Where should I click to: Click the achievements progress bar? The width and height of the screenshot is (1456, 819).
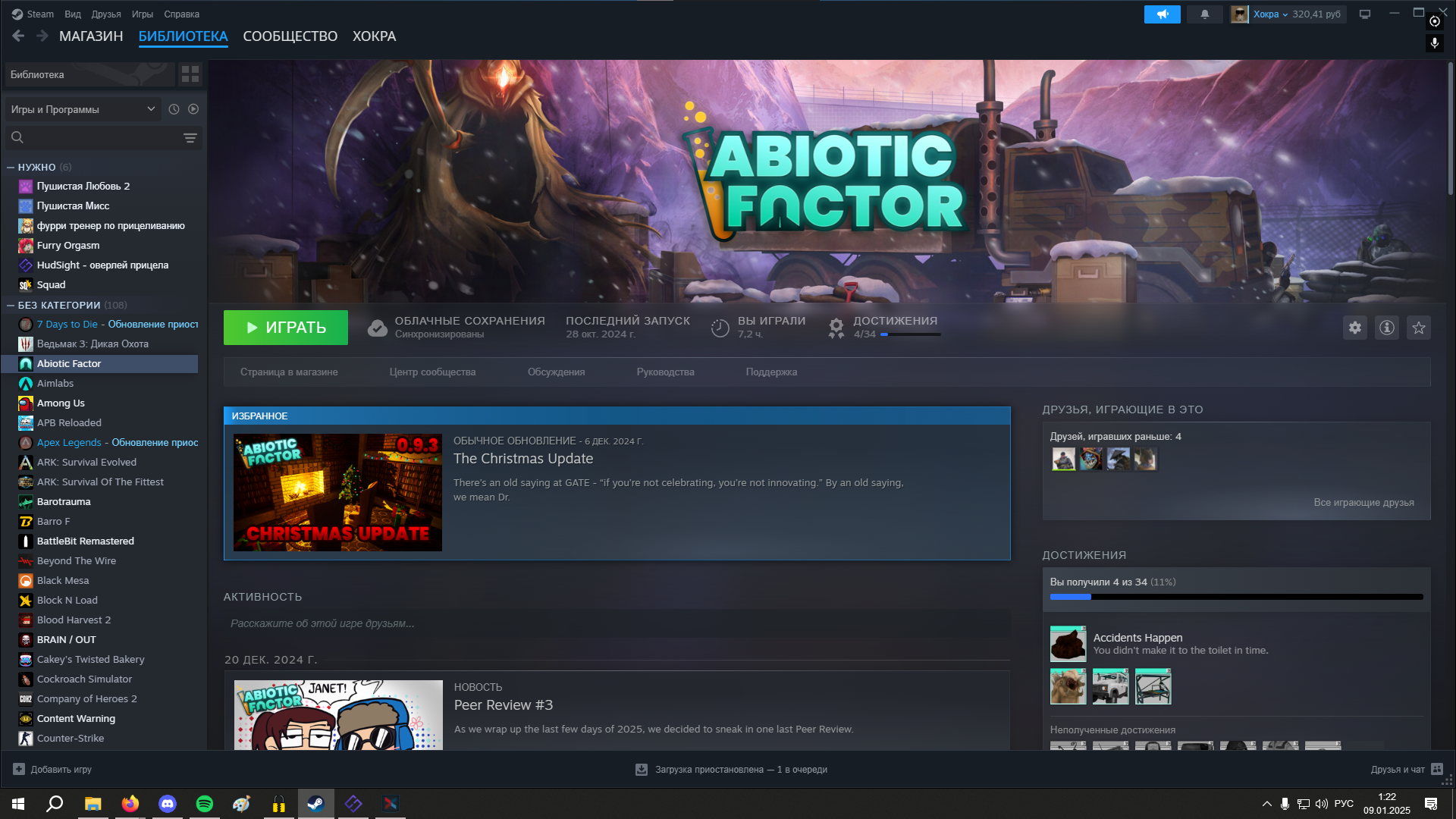(1236, 597)
